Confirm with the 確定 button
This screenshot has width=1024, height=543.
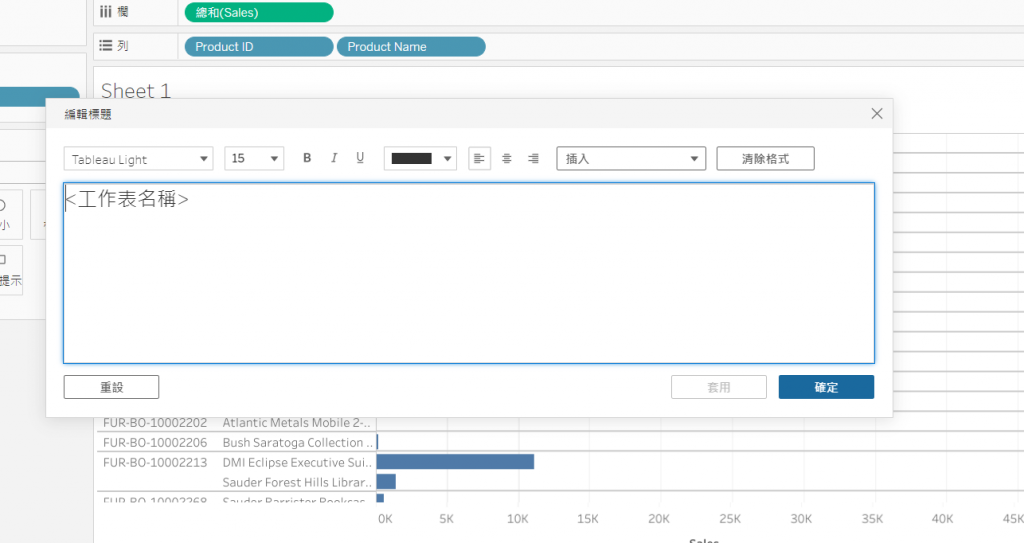(x=826, y=387)
